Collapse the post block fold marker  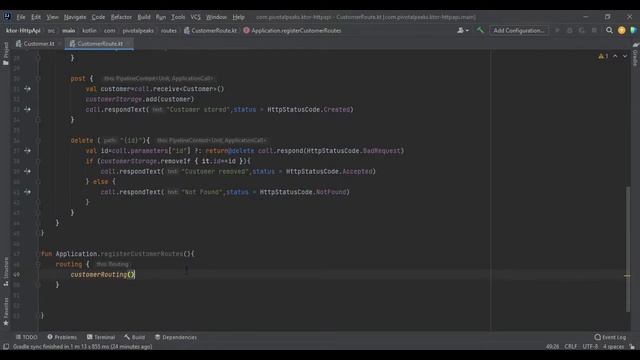pos(38,78)
